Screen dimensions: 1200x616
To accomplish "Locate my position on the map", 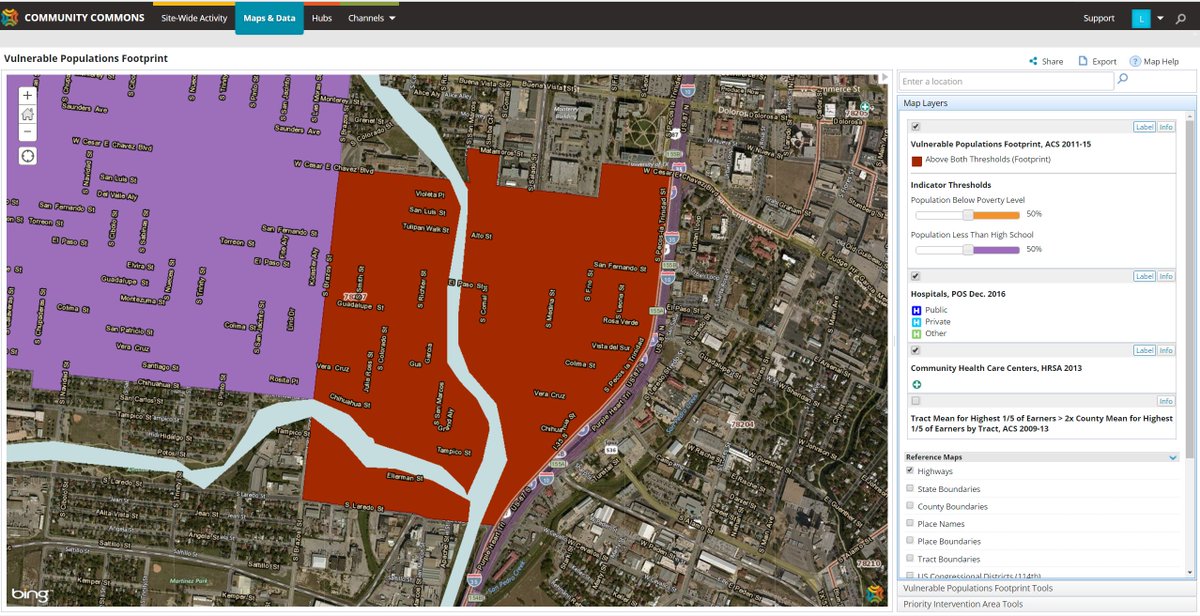I will [28, 156].
